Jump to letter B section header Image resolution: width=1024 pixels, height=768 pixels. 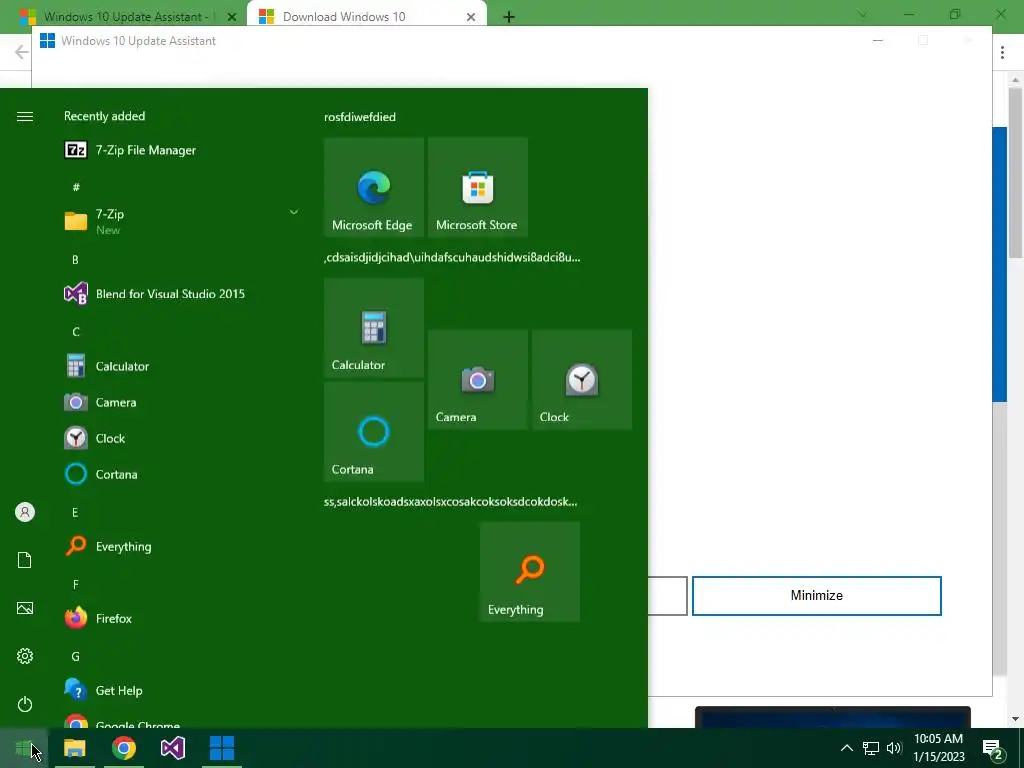click(75, 260)
